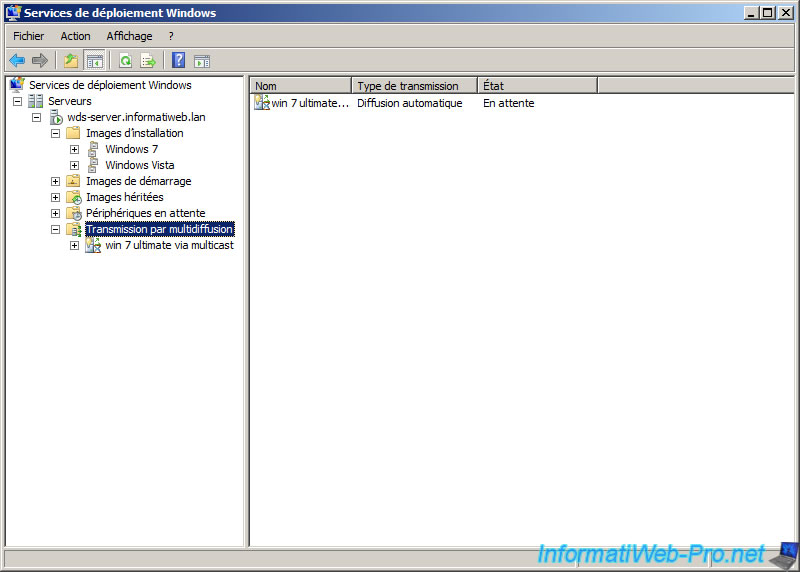Click the En attente status cell
Viewport: 800px width, 572px height.
point(509,103)
